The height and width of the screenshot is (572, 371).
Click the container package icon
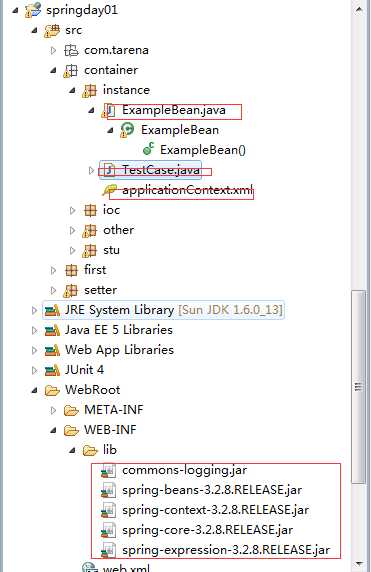click(x=70, y=70)
